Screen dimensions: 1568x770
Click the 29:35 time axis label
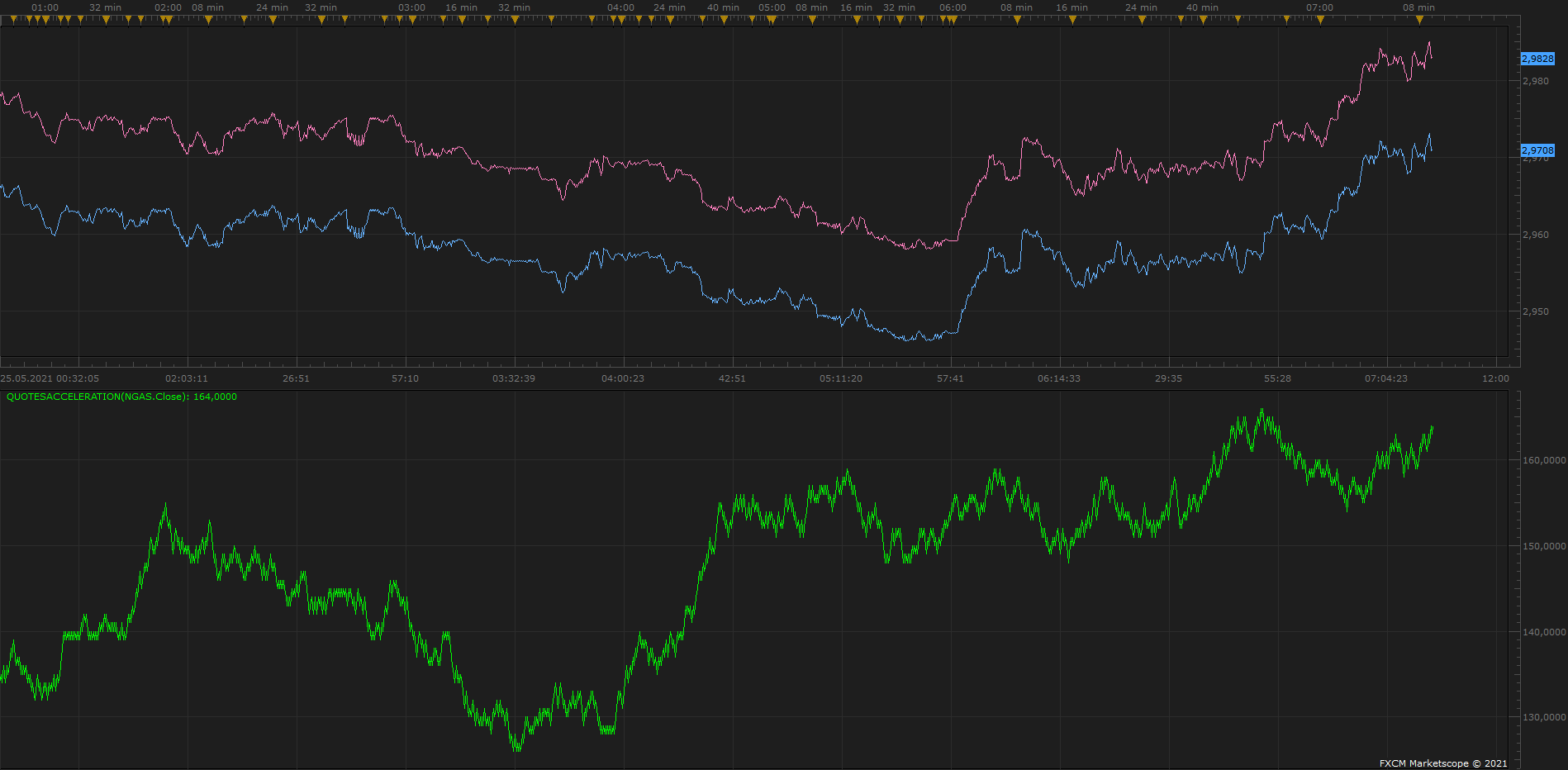[1168, 378]
